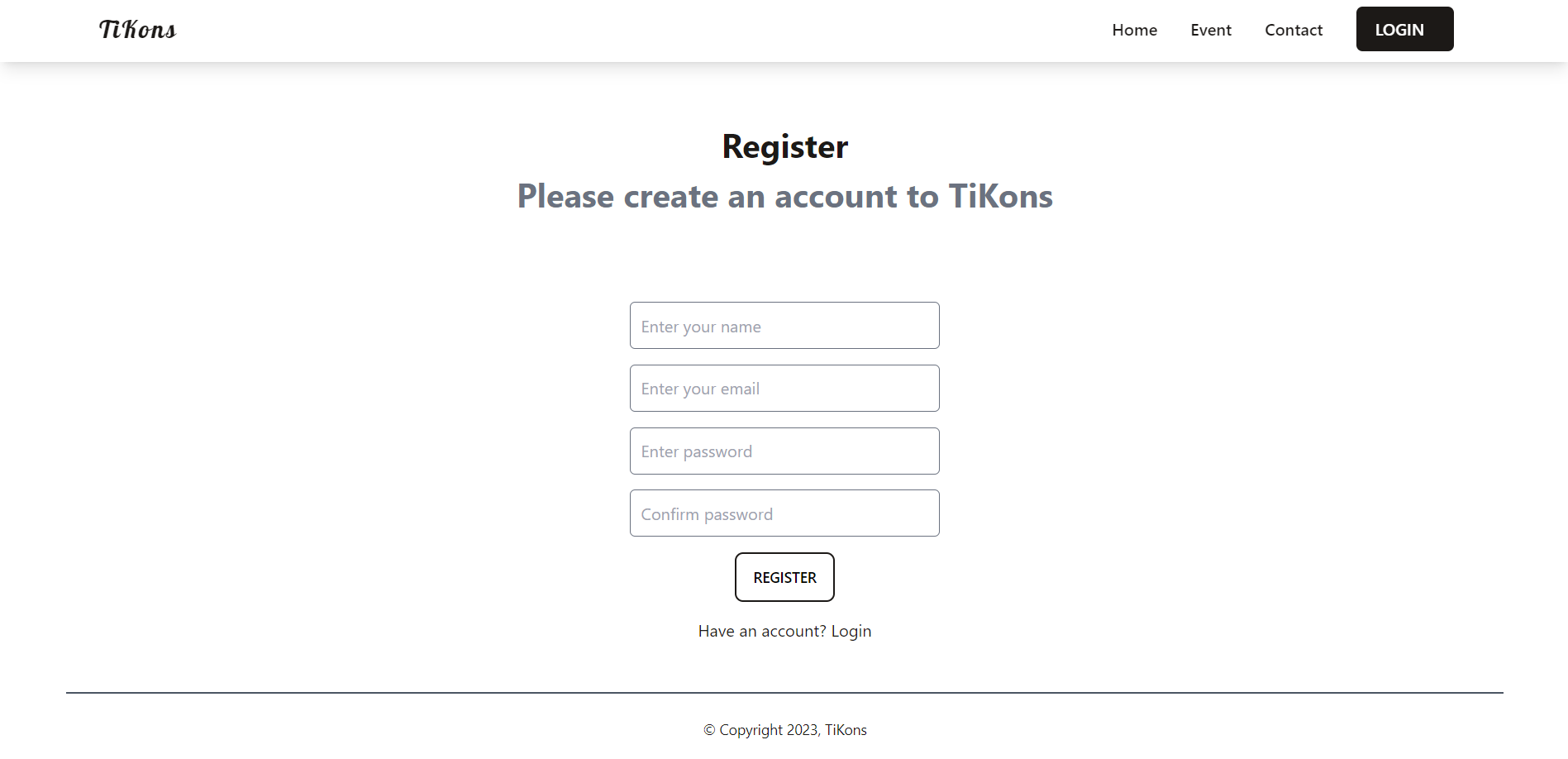This screenshot has height=759, width=1568.
Task: Click the Register page heading
Action: [x=784, y=146]
